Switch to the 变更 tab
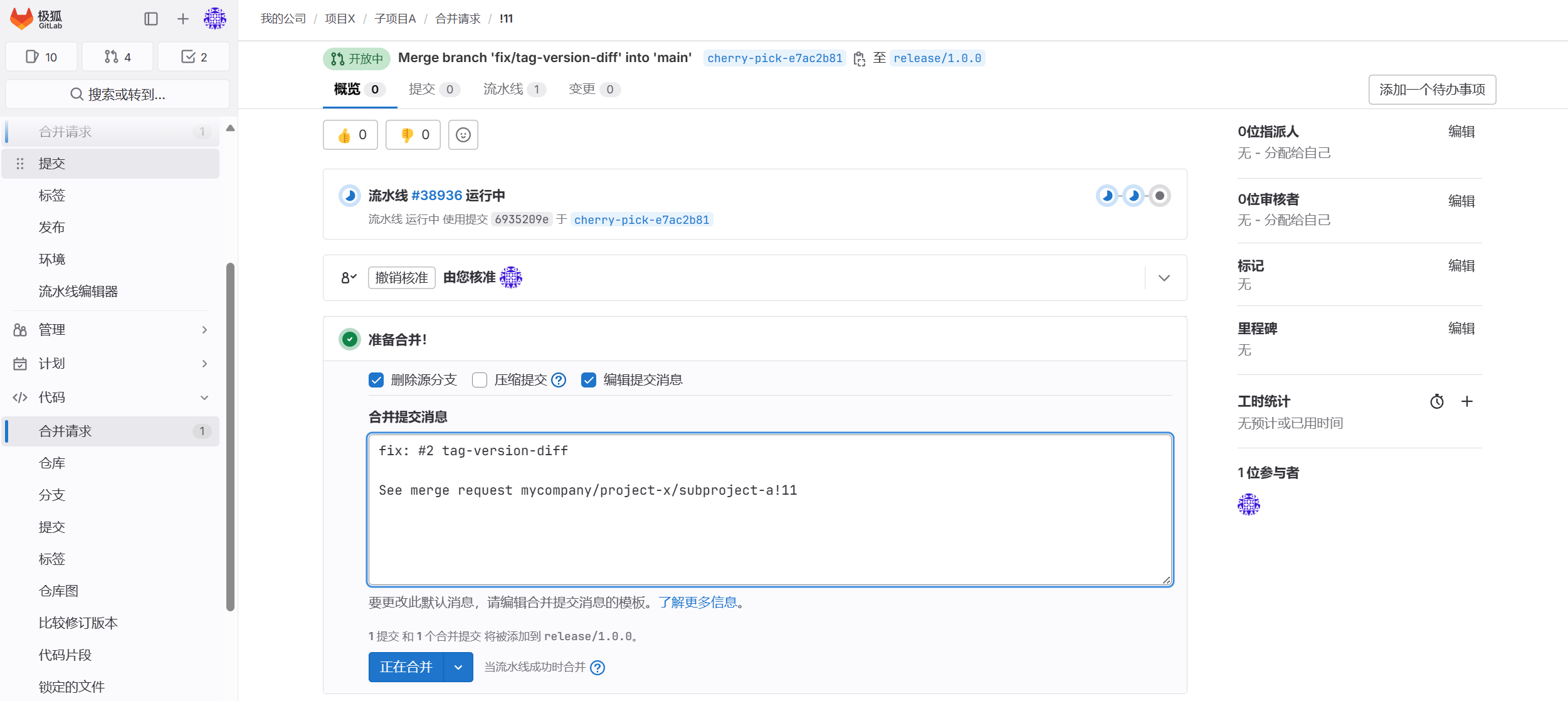 click(582, 89)
